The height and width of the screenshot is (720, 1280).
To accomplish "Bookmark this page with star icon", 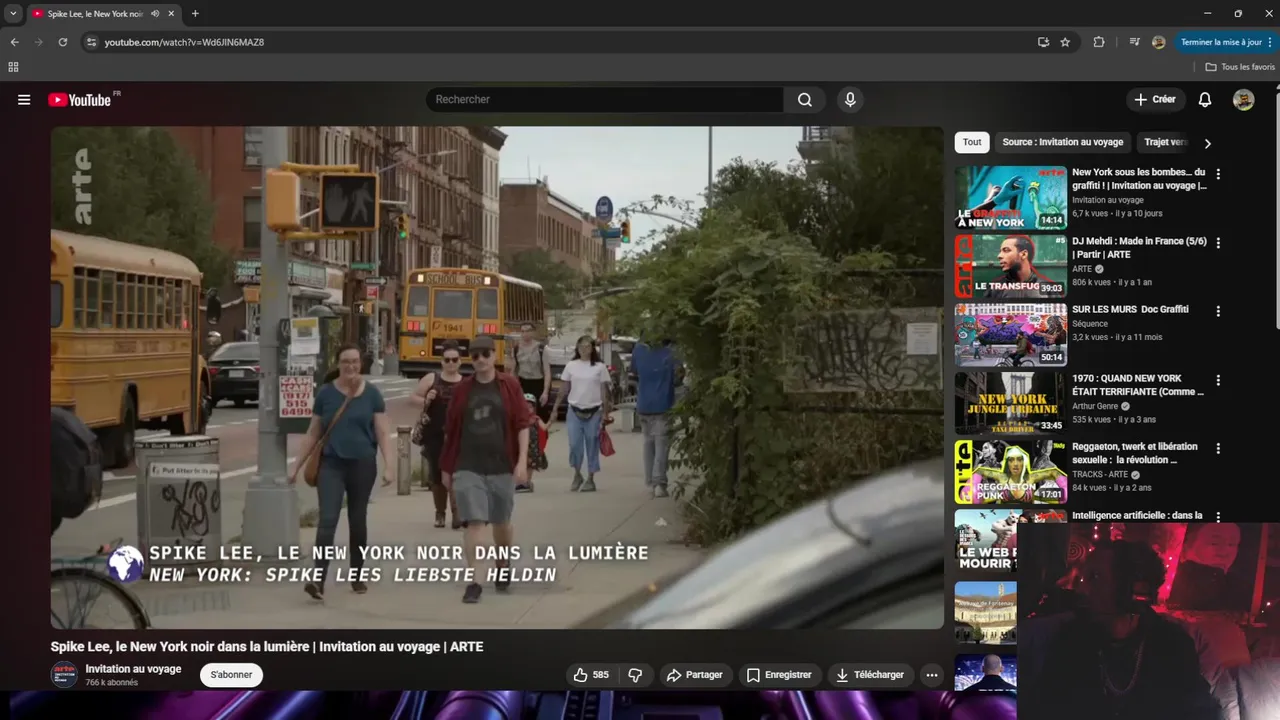I will pyautogui.click(x=1065, y=42).
